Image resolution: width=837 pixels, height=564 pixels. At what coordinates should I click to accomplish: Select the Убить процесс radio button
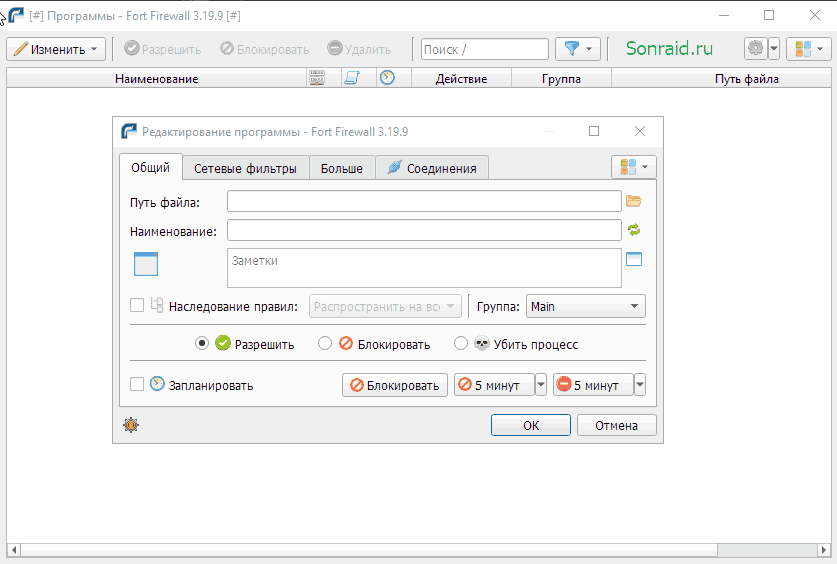click(461, 343)
